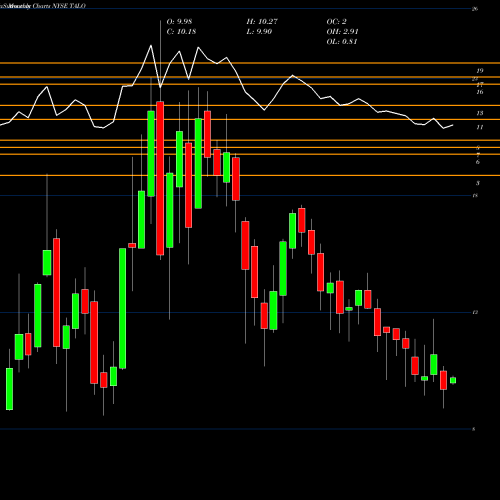Click the 'OL: 0.81' reading
Screen dimensions: 500x500
(x=342, y=42)
